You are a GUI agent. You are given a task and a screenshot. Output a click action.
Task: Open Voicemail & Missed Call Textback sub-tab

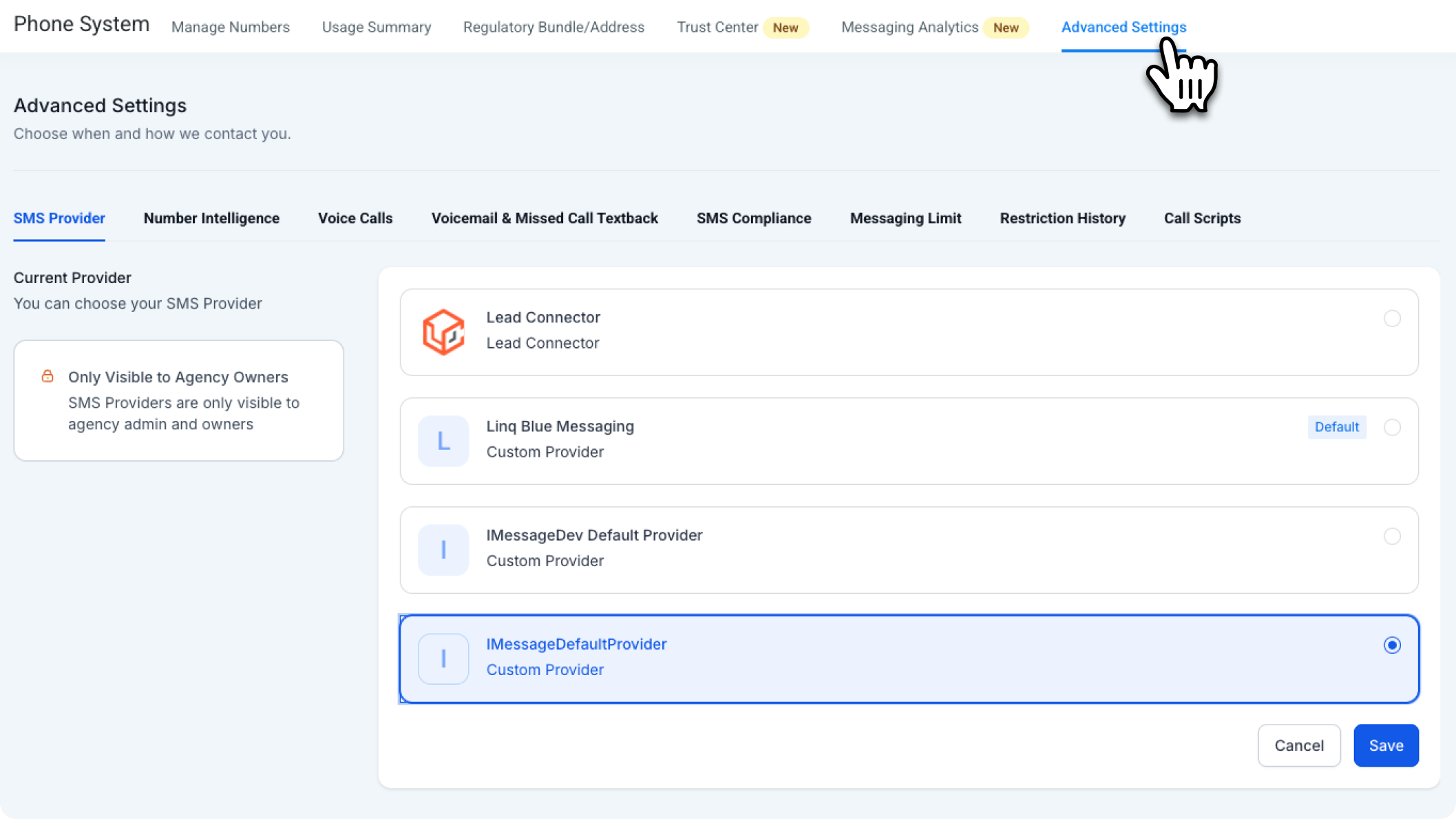tap(545, 218)
